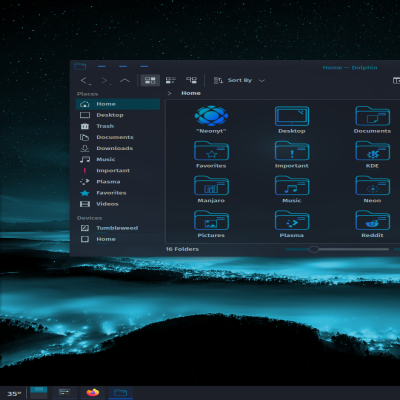The image size is (400, 400).
Task: Go back with the Dolphin back arrow
Action: point(86,80)
